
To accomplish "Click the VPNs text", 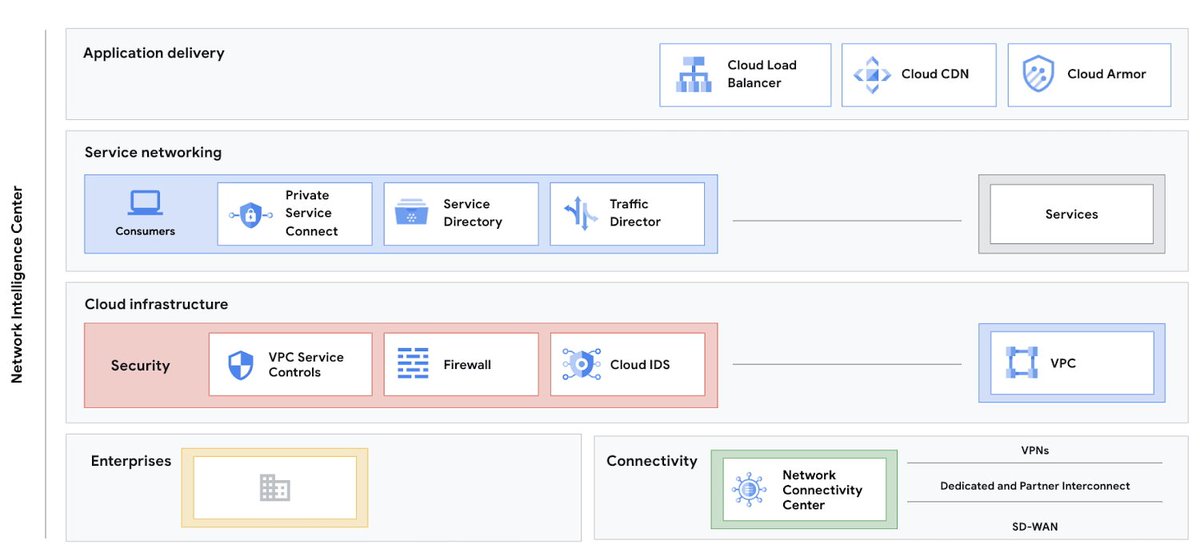I will pos(1035,451).
